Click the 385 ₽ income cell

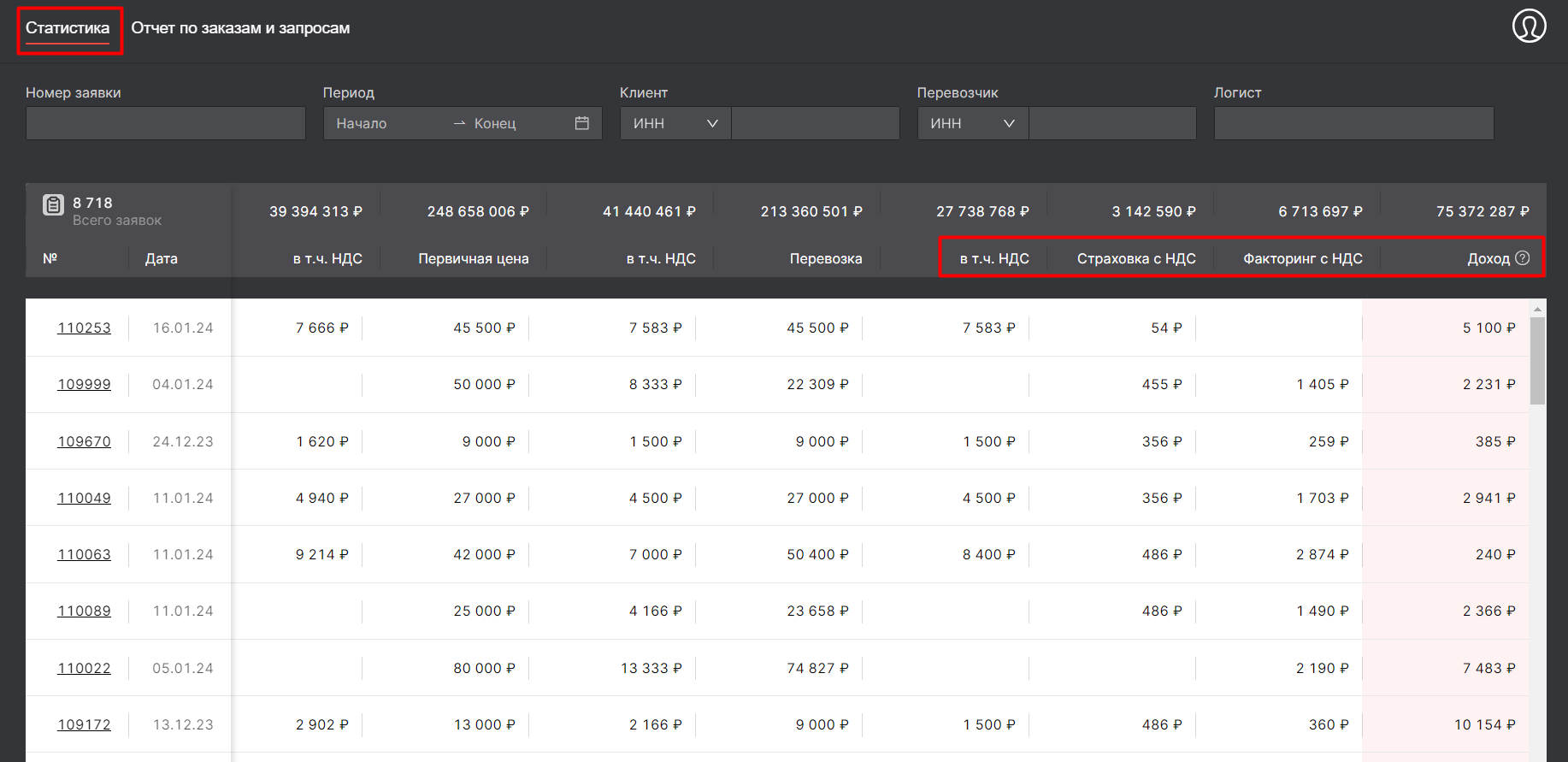click(x=1494, y=441)
